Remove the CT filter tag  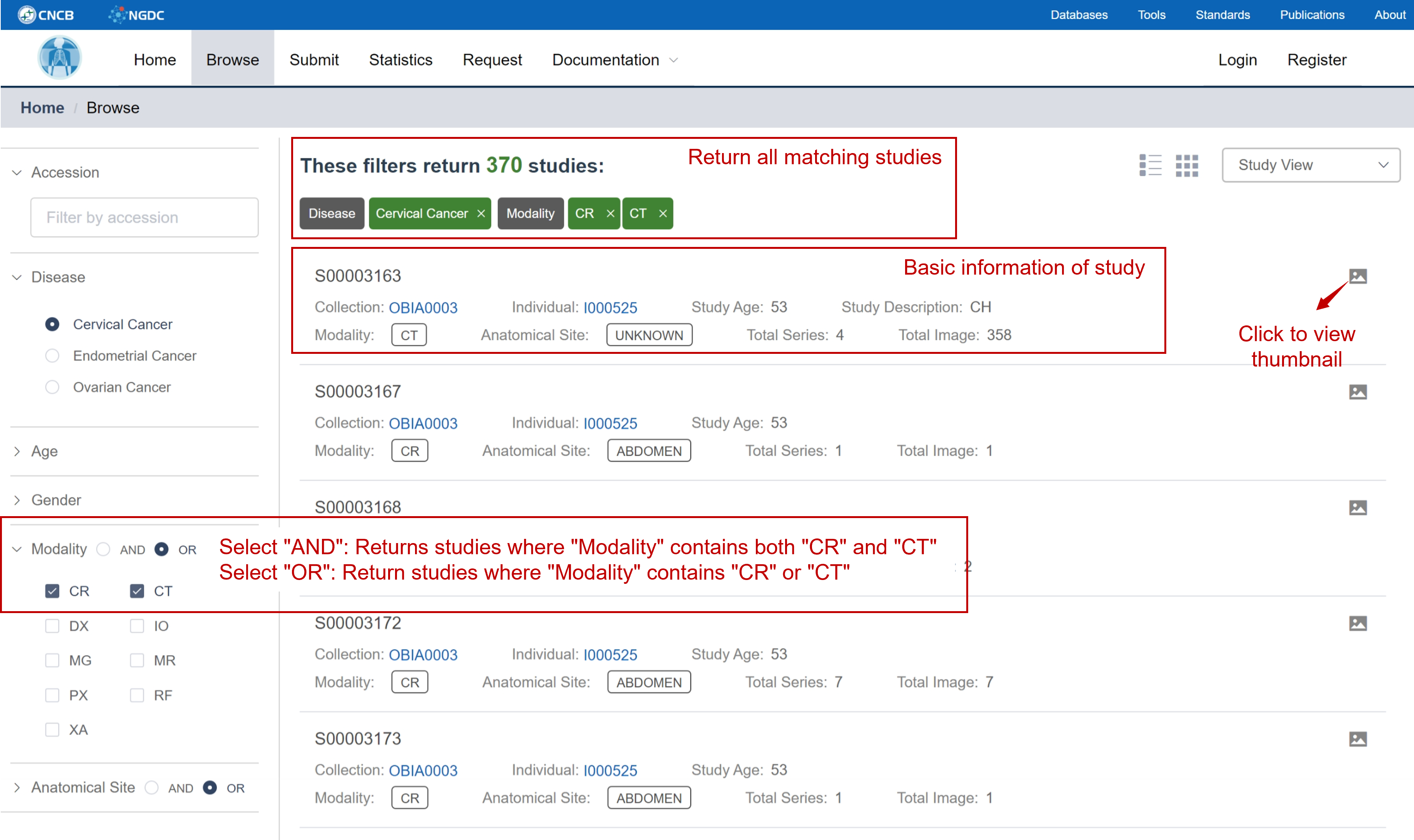pos(663,213)
